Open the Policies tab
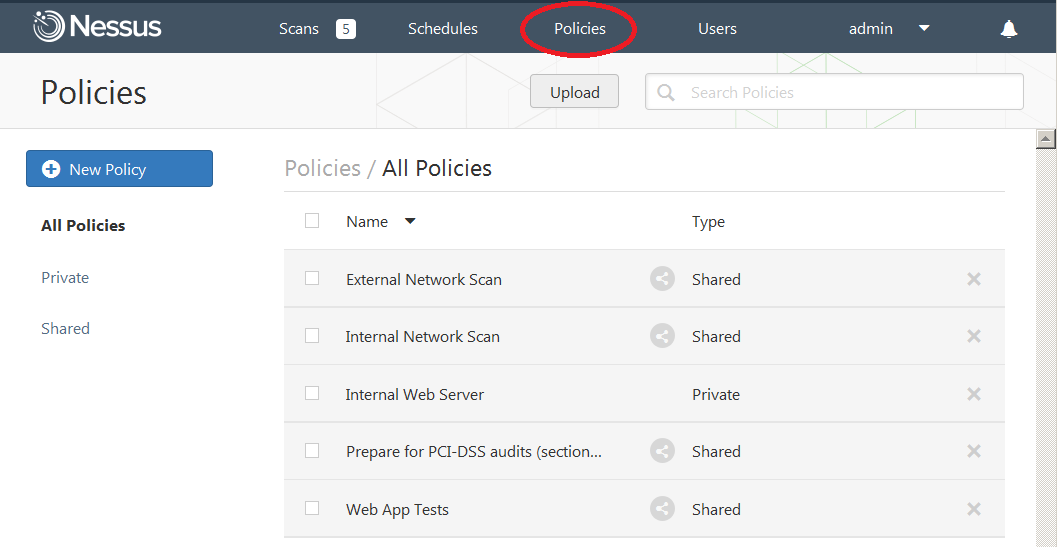This screenshot has width=1057, height=547. tap(580, 29)
